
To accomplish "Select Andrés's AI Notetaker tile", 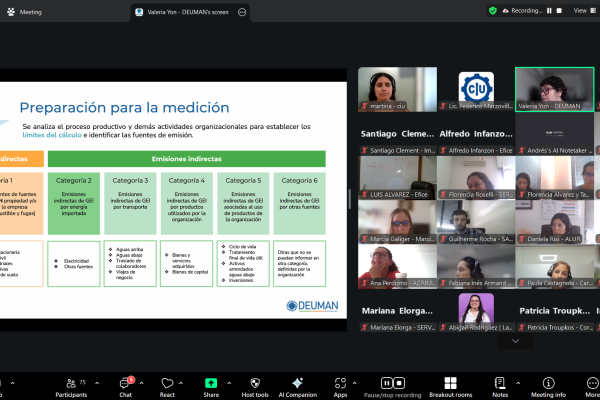I will (x=554, y=134).
